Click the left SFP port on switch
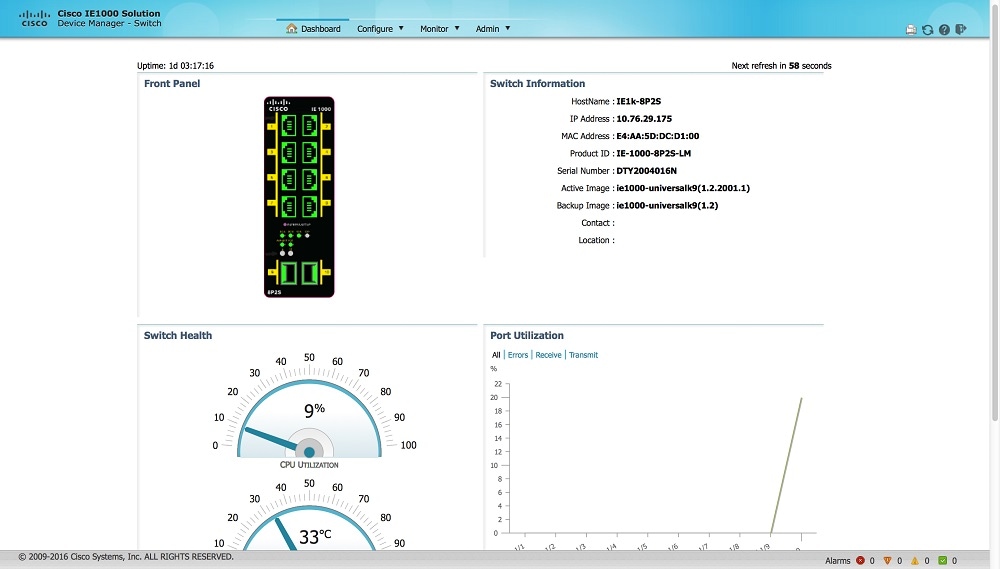1000x569 pixels. (x=288, y=272)
